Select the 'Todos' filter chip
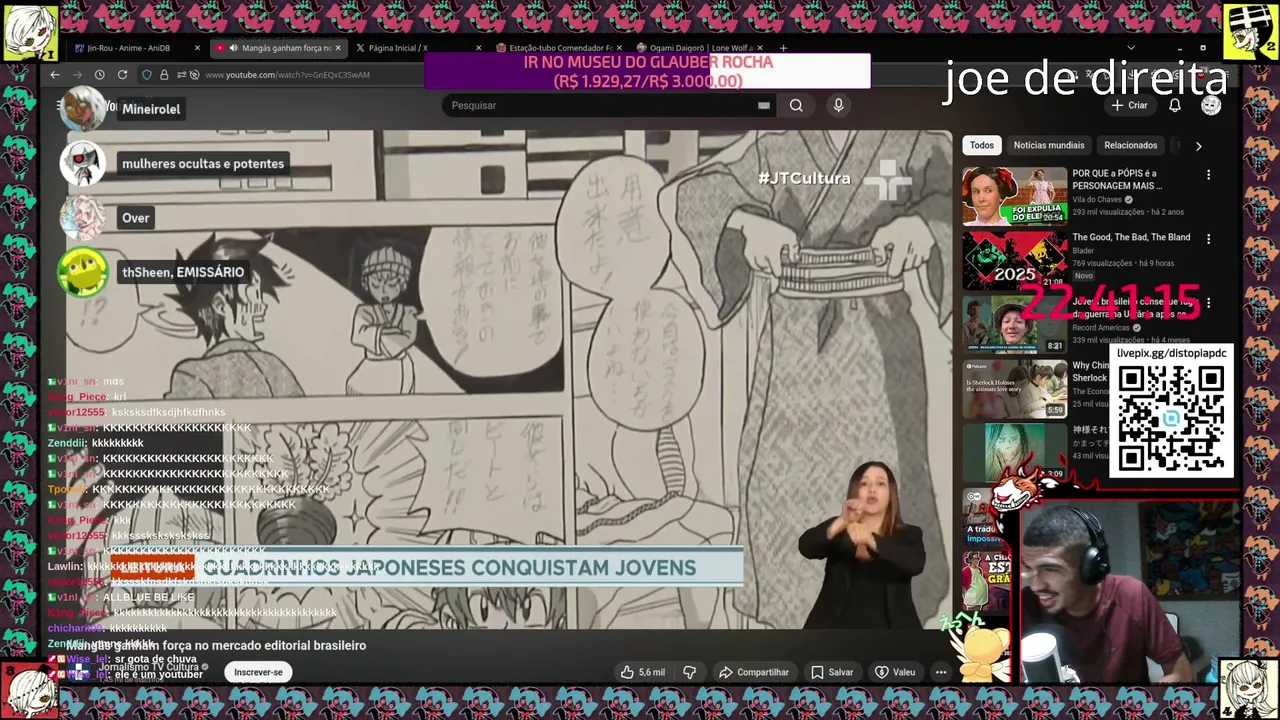Screen dimensions: 1280x720 click(x=982, y=145)
